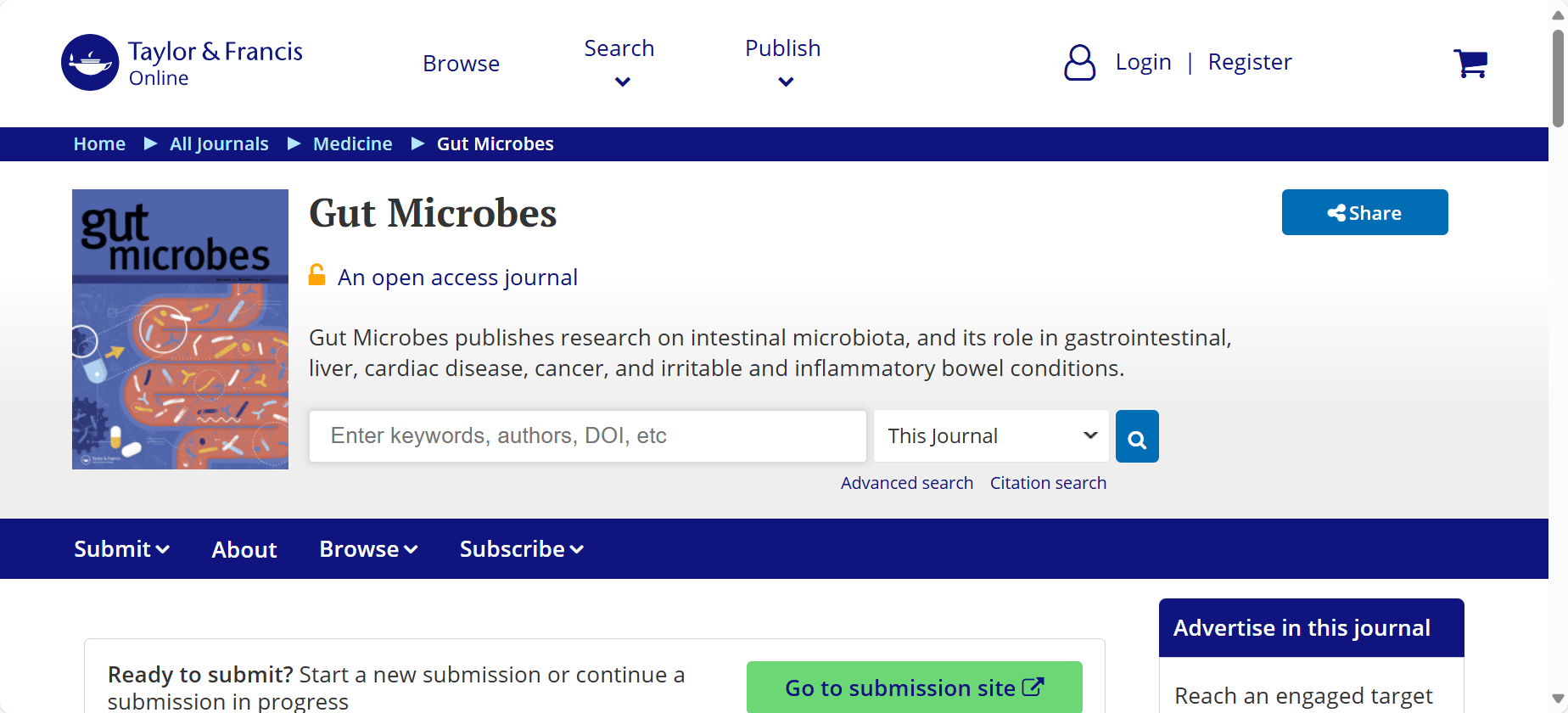Click the page vertical scrollbar thumb
The height and width of the screenshot is (713, 1568).
[1558, 79]
